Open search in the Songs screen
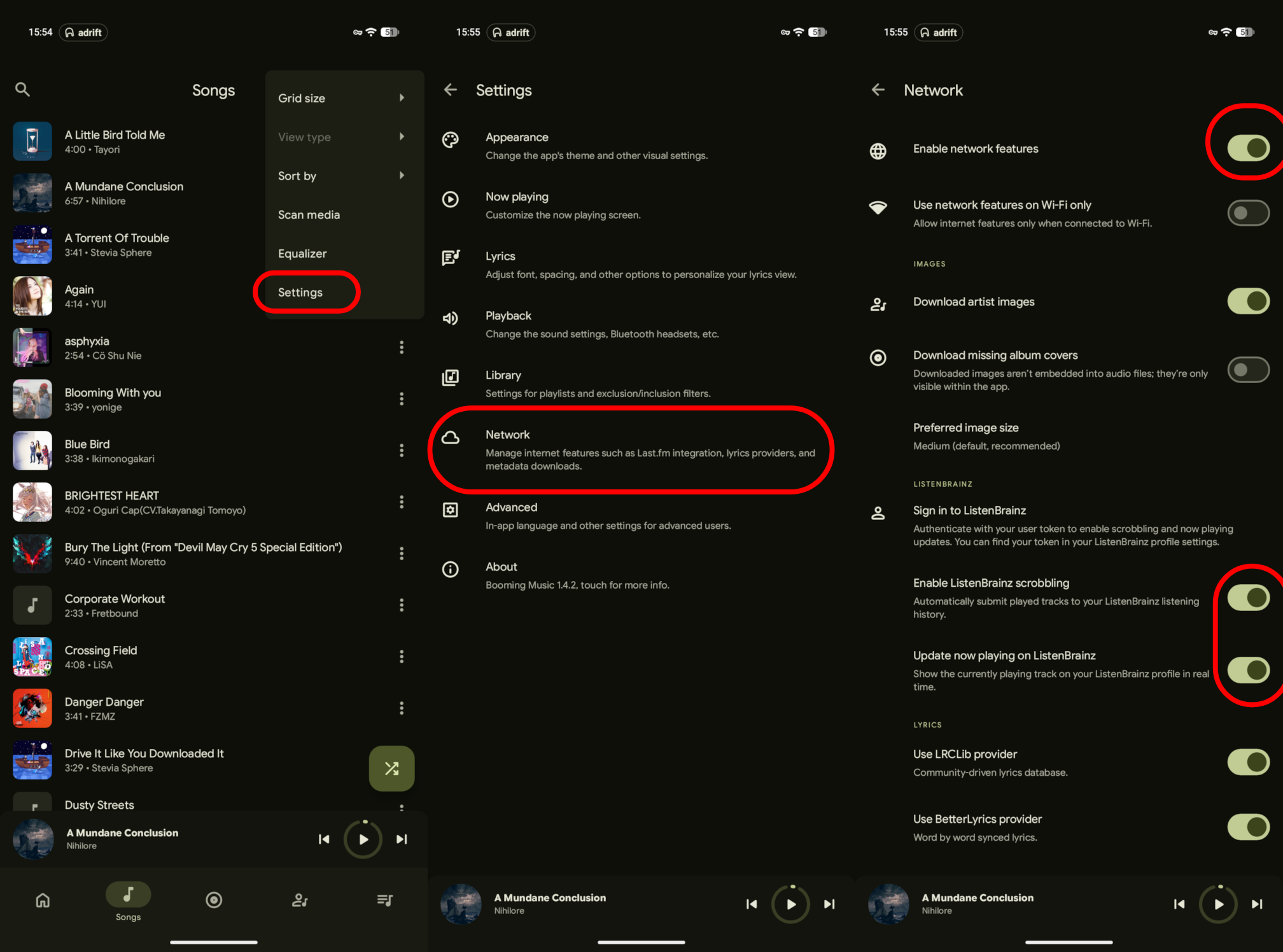 click(22, 90)
